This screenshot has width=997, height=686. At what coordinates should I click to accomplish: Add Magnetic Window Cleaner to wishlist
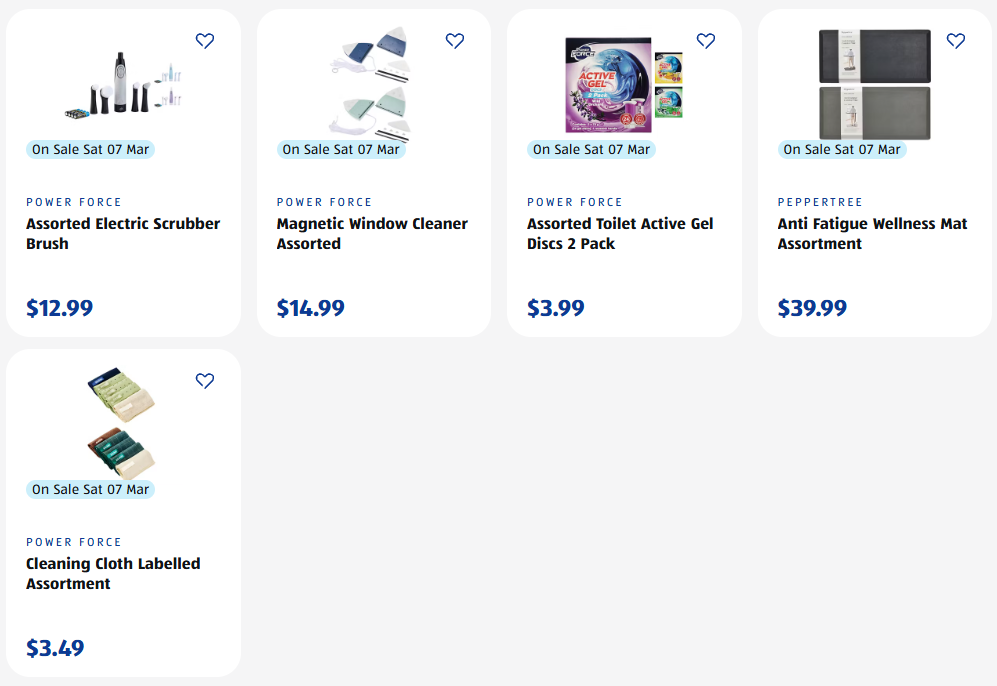pos(455,41)
